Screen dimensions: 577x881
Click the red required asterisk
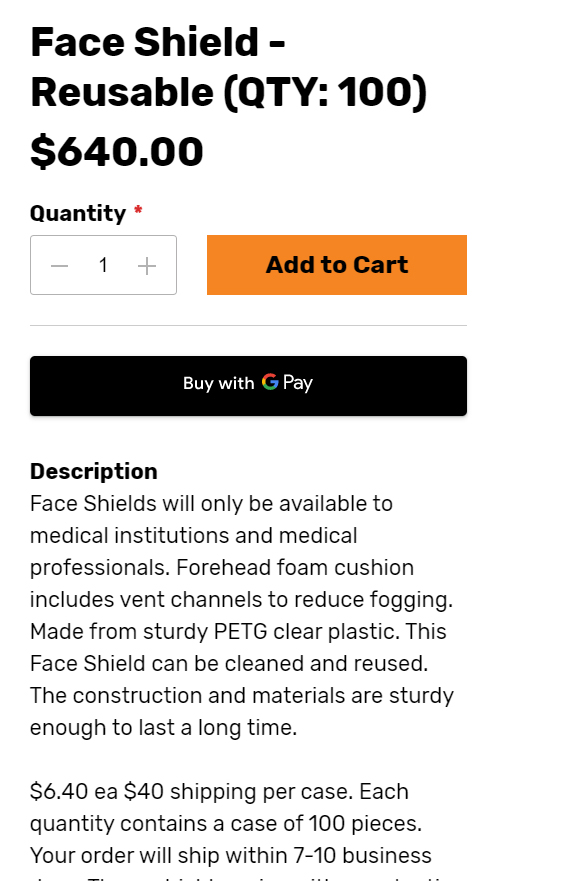pyautogui.click(x=138, y=211)
